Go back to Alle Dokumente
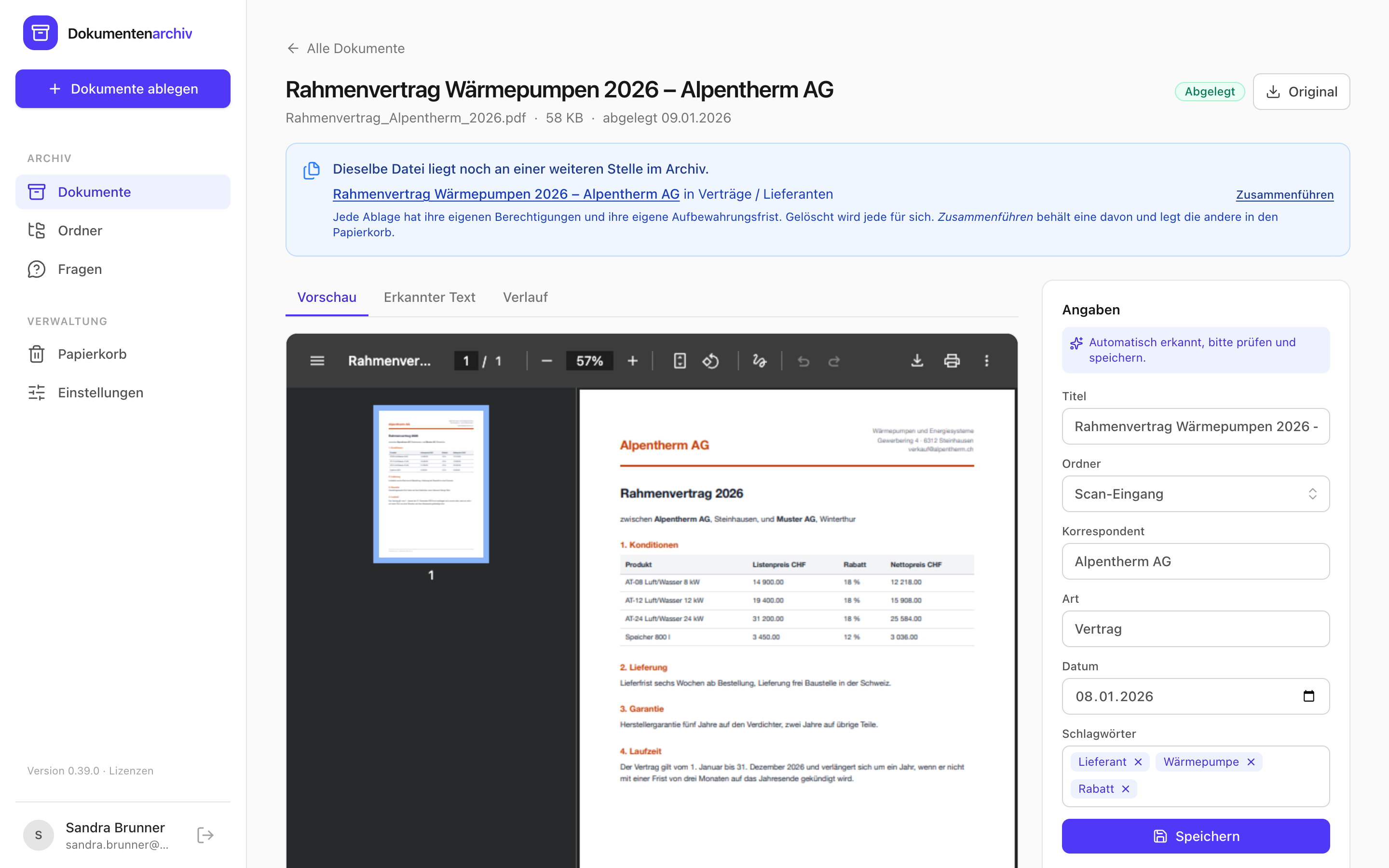 (x=345, y=48)
